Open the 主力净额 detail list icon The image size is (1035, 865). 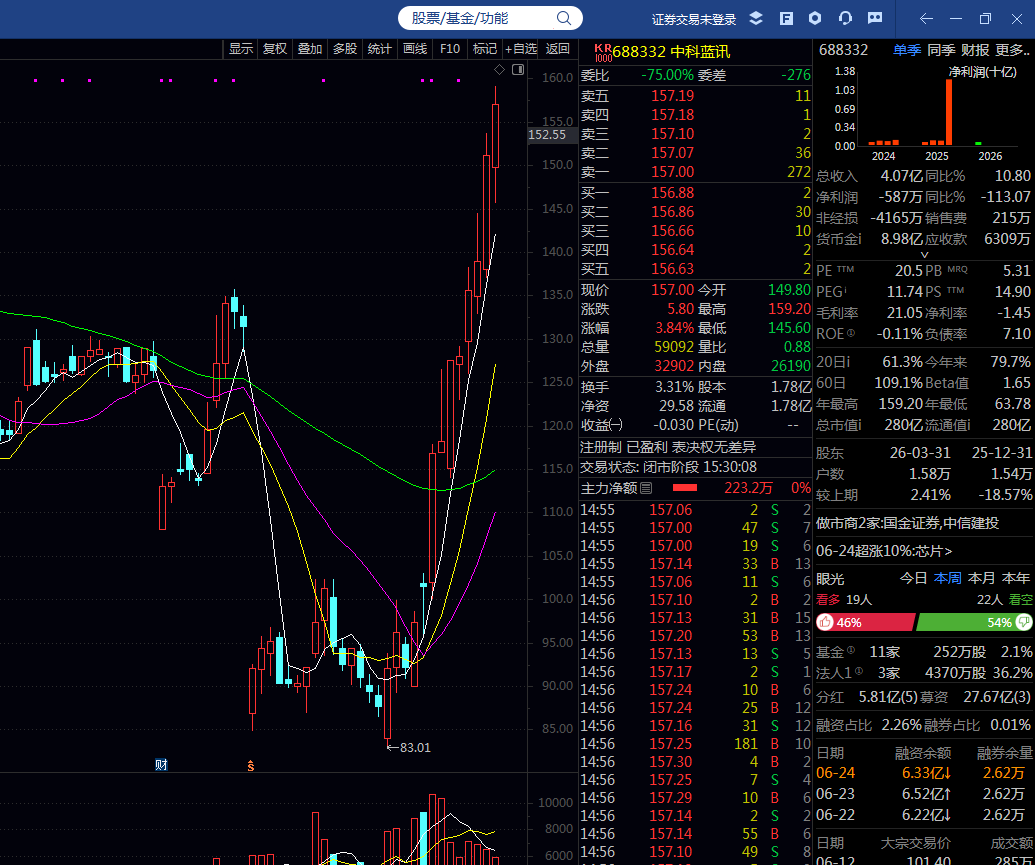point(646,488)
